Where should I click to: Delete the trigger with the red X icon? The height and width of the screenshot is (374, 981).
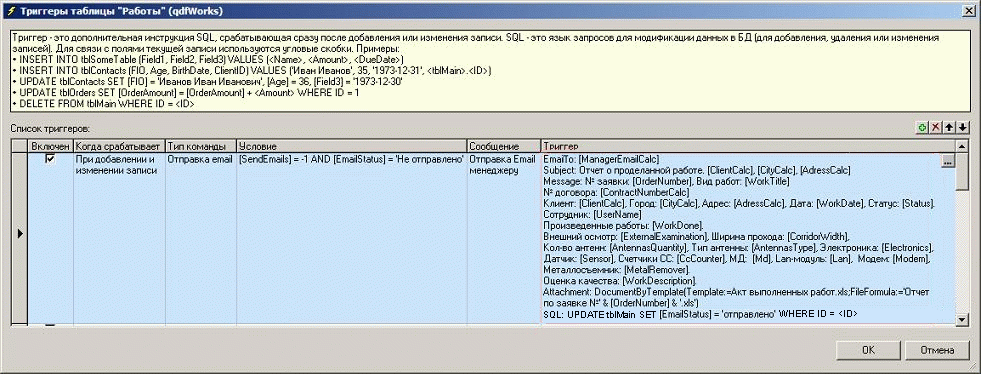[x=936, y=128]
